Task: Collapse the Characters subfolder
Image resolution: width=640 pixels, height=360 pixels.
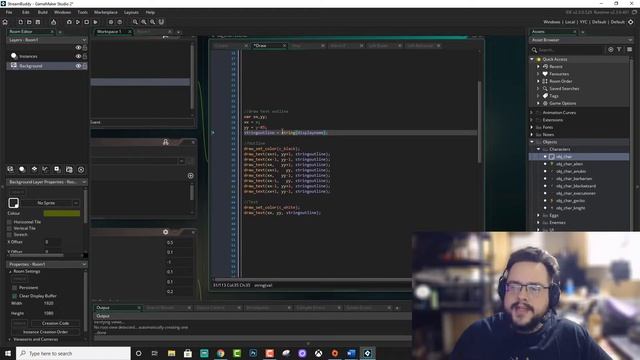Action: tap(538, 149)
